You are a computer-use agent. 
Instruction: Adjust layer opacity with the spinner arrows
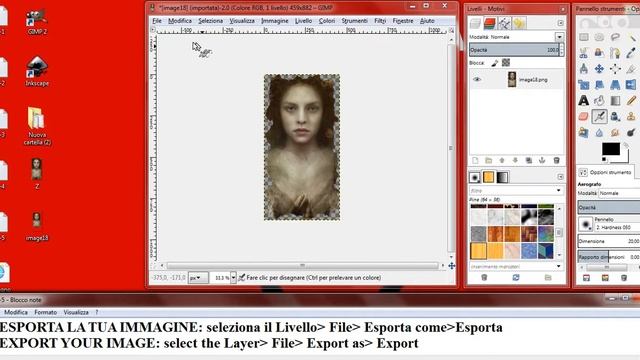coord(562,50)
